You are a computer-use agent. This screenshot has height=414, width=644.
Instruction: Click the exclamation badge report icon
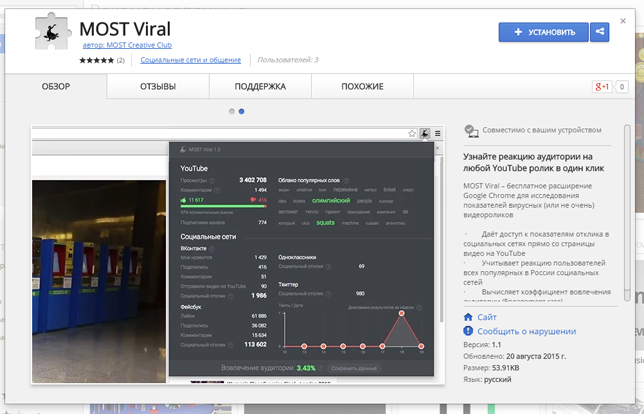tap(468, 331)
